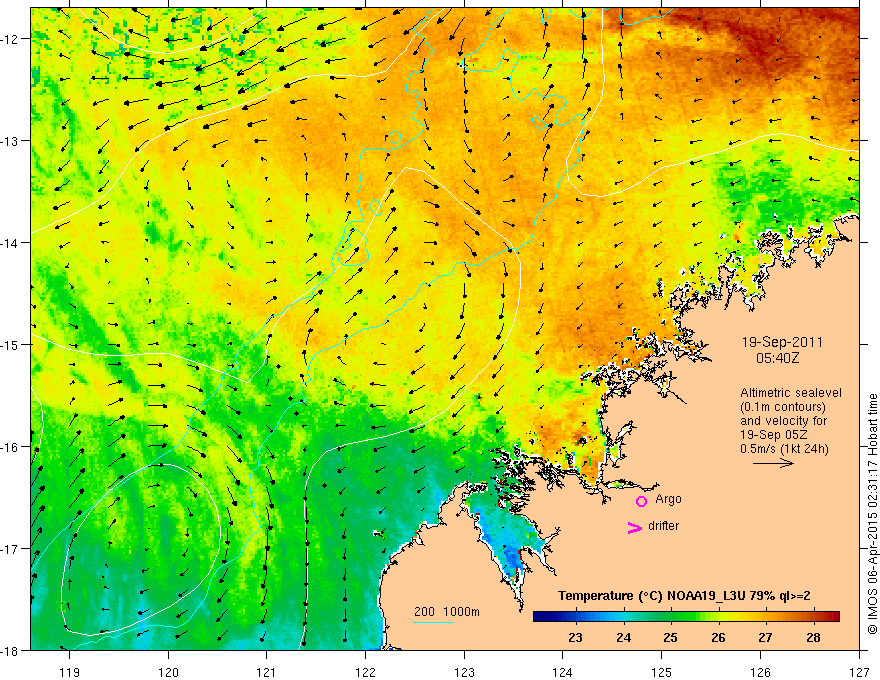Click the 0.5m/s velocity scale arrow

pos(773,463)
